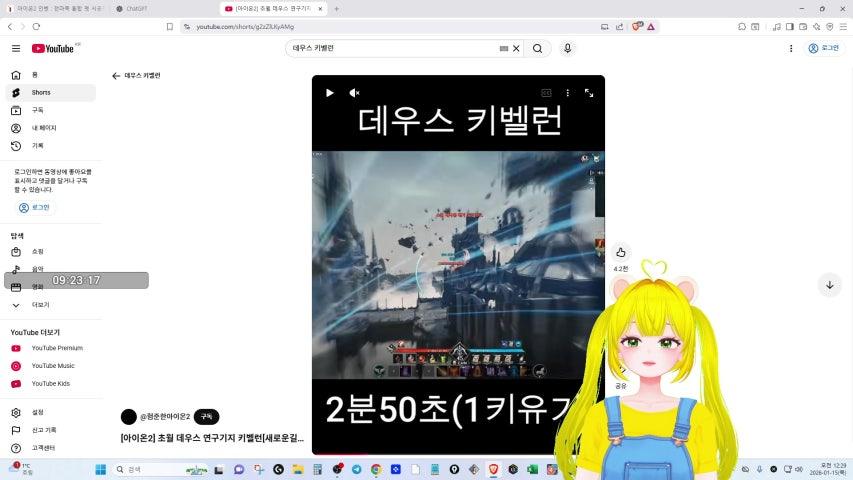Start voice search with the microphone icon

[567, 48]
